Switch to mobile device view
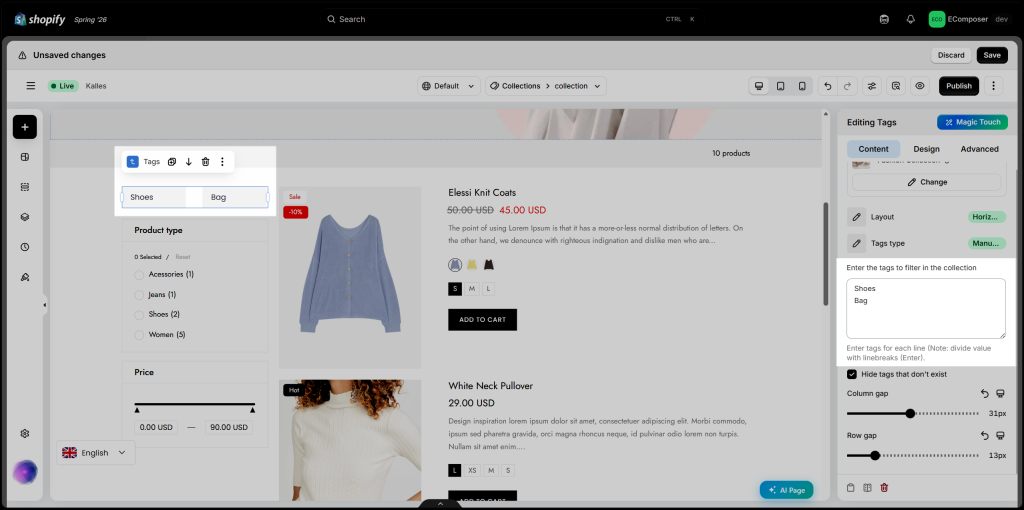This screenshot has height=510, width=1024. point(802,86)
